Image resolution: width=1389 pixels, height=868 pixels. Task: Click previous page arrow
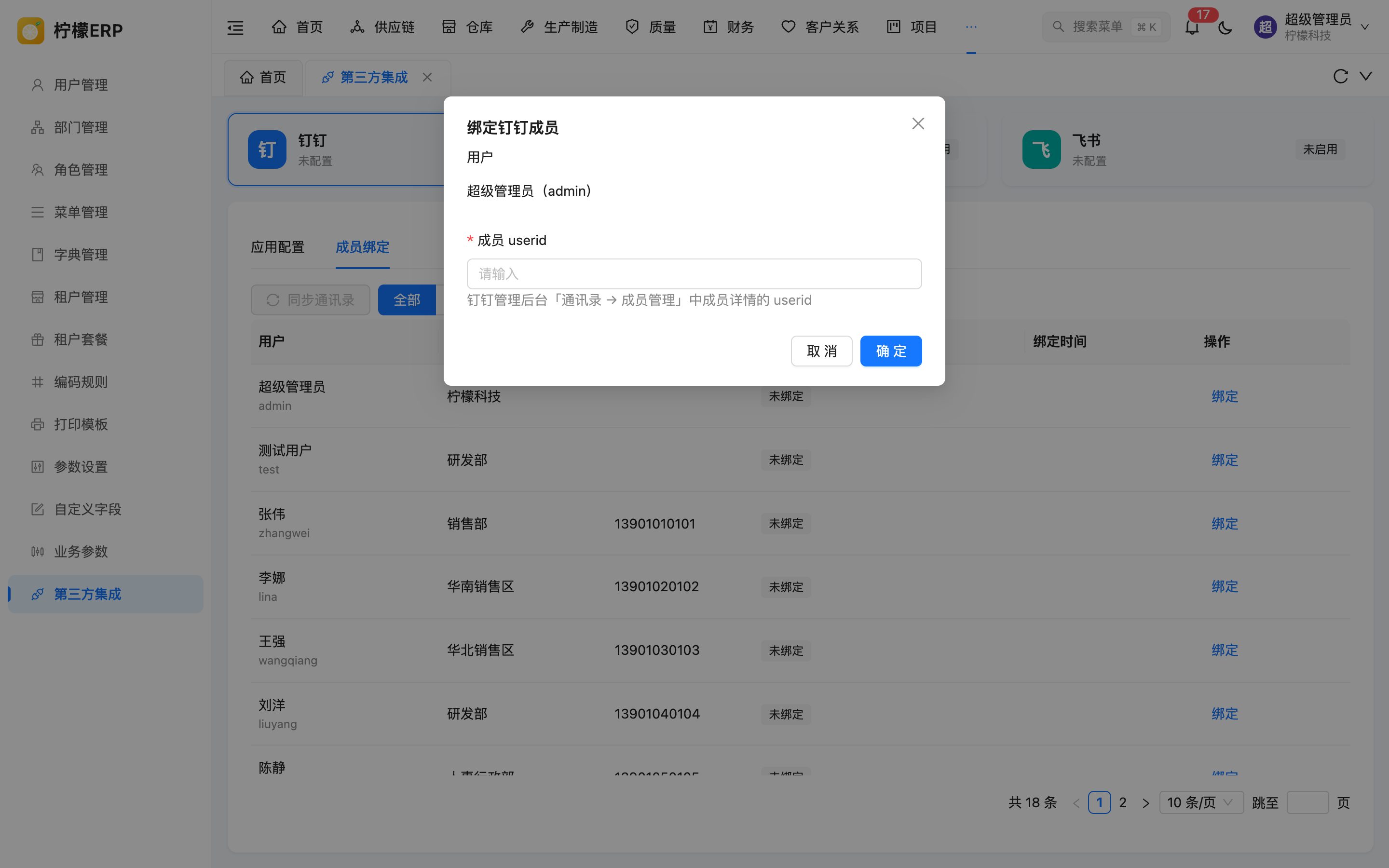pyautogui.click(x=1076, y=802)
